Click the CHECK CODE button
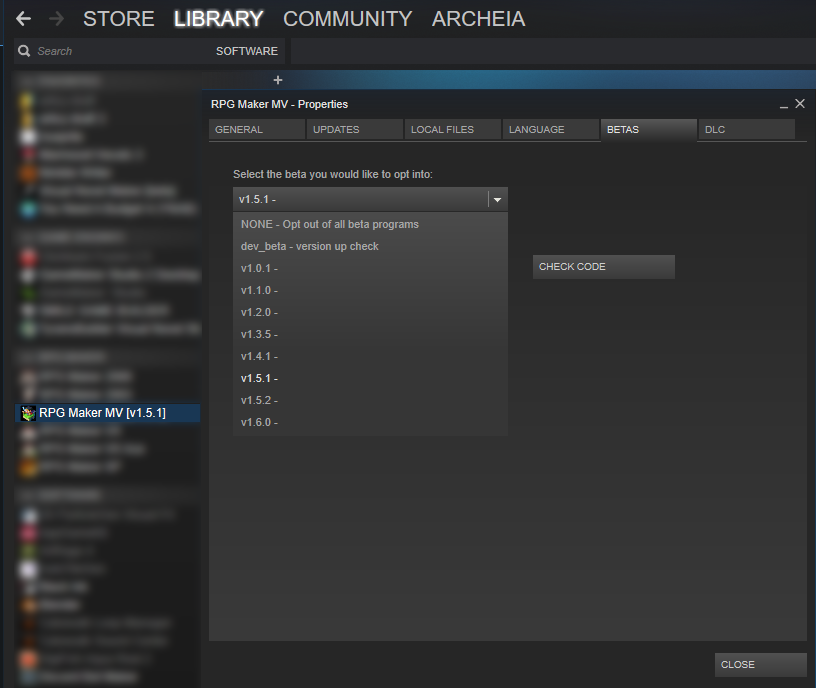The height and width of the screenshot is (688, 816). tap(604, 266)
